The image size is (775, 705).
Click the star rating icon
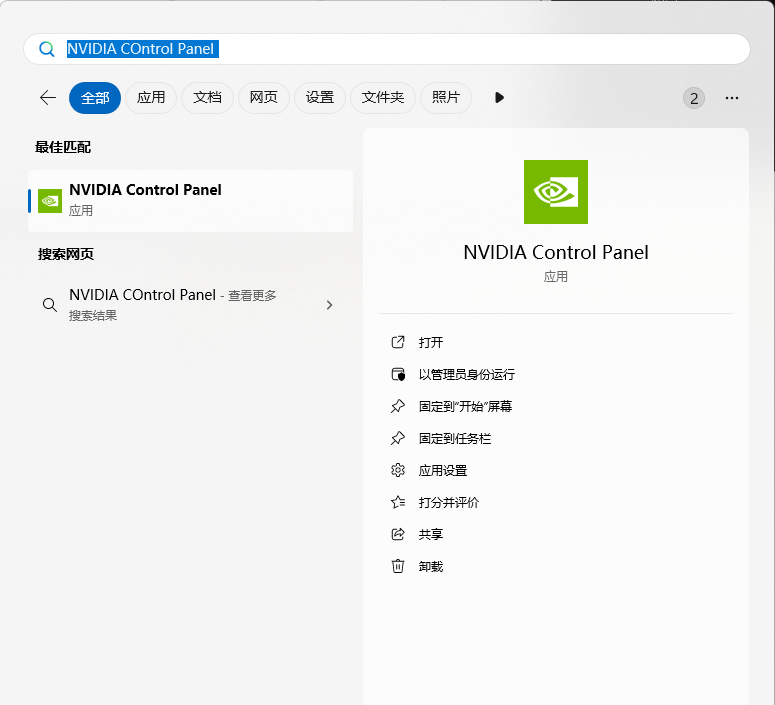click(398, 502)
